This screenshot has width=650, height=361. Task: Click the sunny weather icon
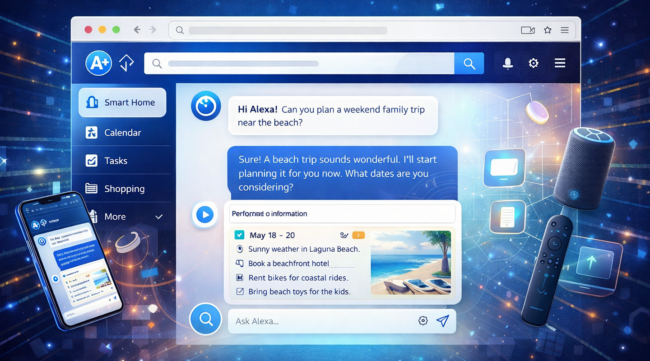[239, 249]
